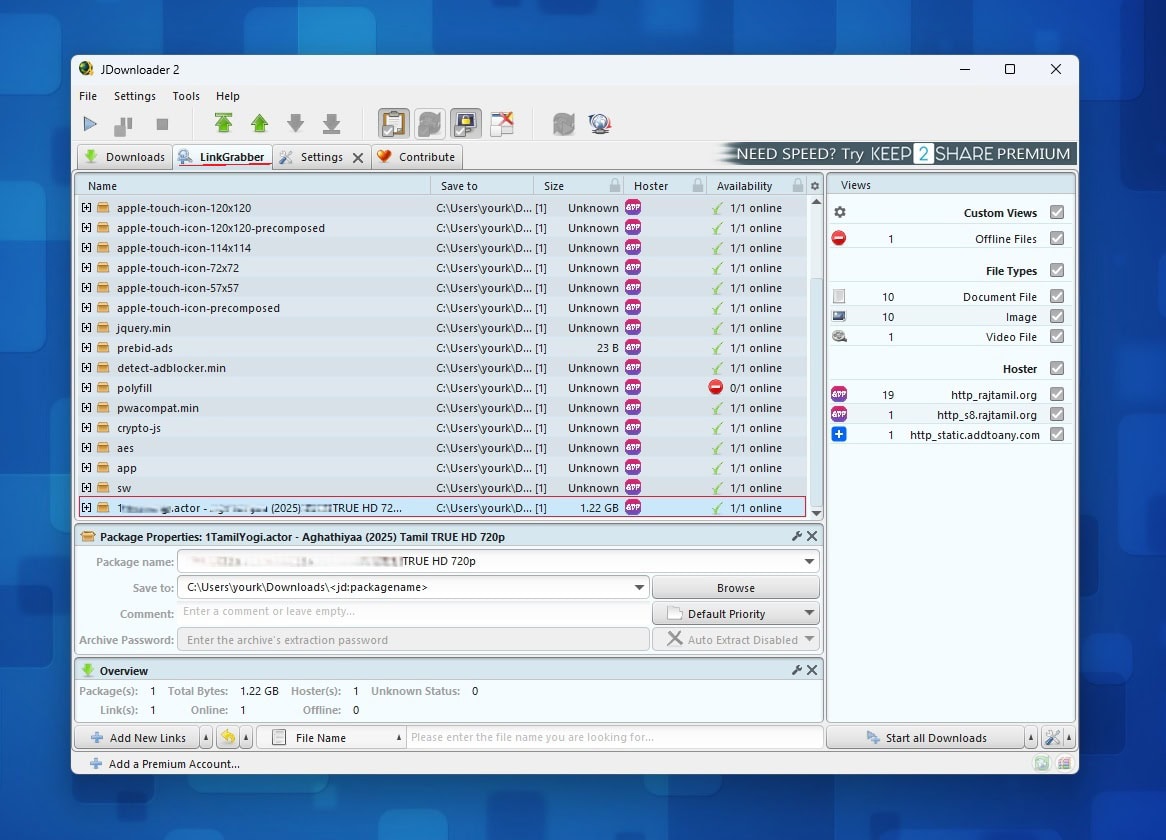
Task: Uncheck the Offline Files checkbox
Action: pos(1057,239)
